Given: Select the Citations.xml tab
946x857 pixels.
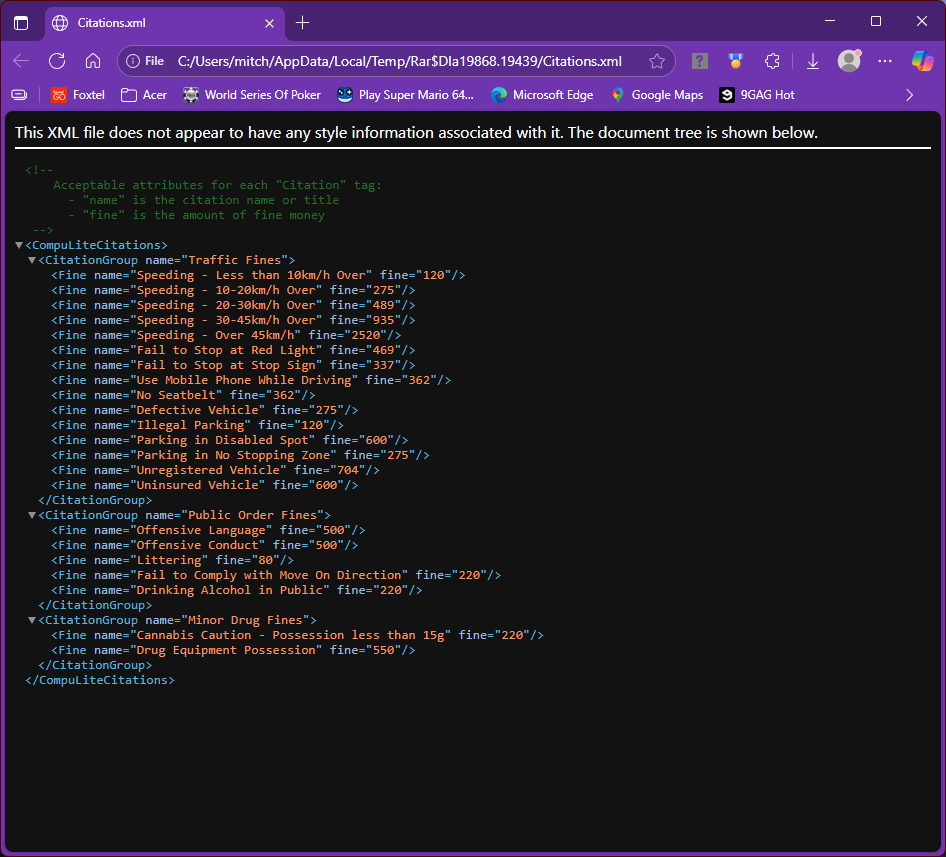Looking at the screenshot, I should [160, 23].
